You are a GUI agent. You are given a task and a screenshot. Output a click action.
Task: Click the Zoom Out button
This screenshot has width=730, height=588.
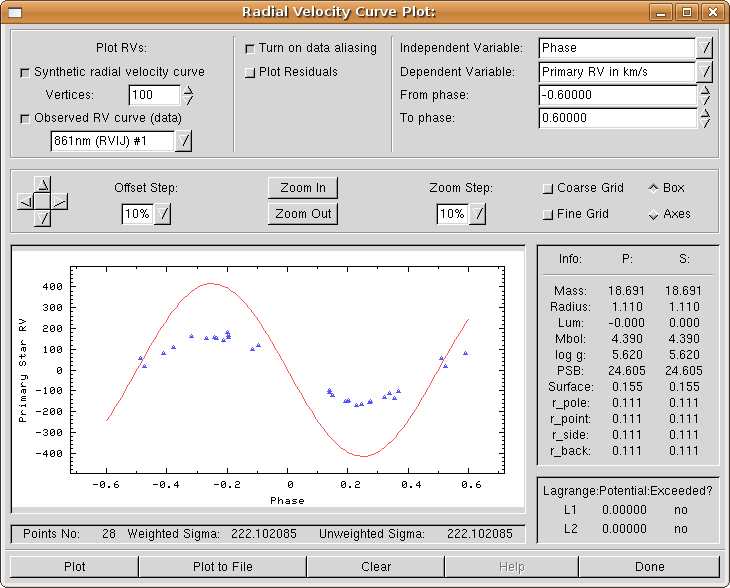pos(303,214)
